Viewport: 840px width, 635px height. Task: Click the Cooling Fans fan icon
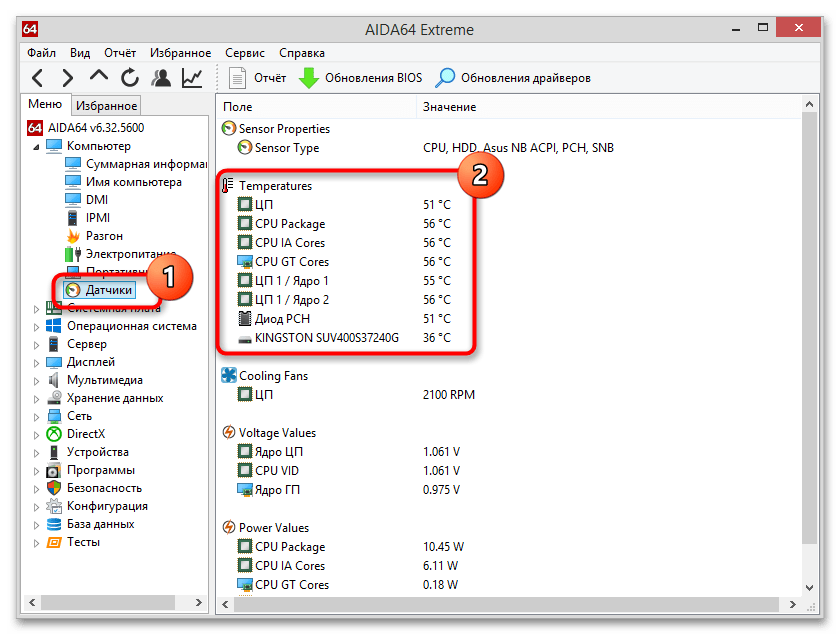tap(229, 375)
